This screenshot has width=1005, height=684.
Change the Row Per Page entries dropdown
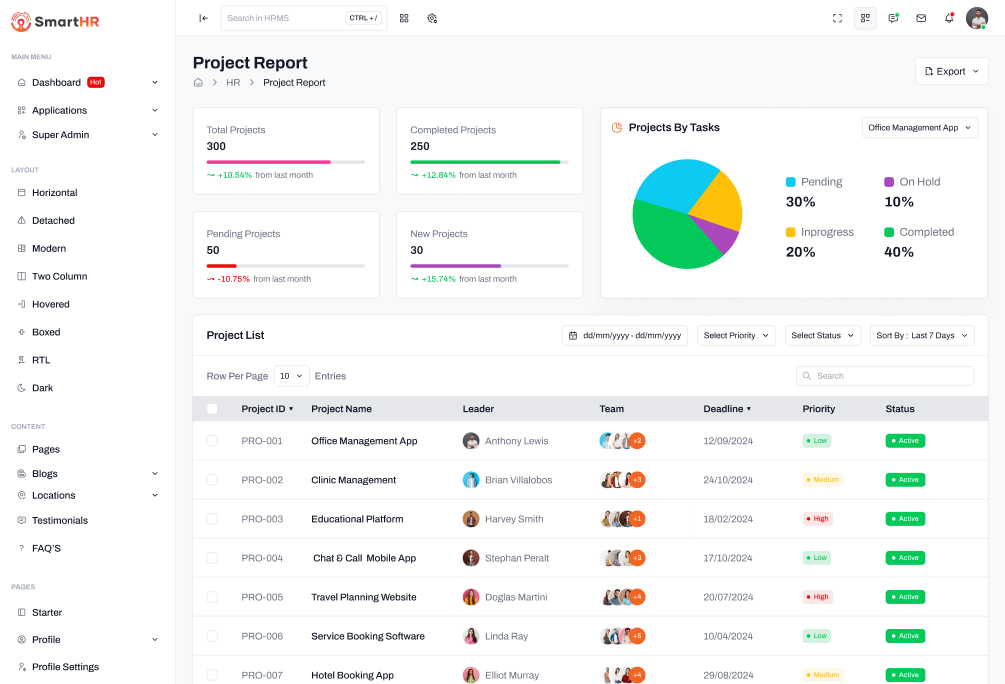tap(291, 376)
